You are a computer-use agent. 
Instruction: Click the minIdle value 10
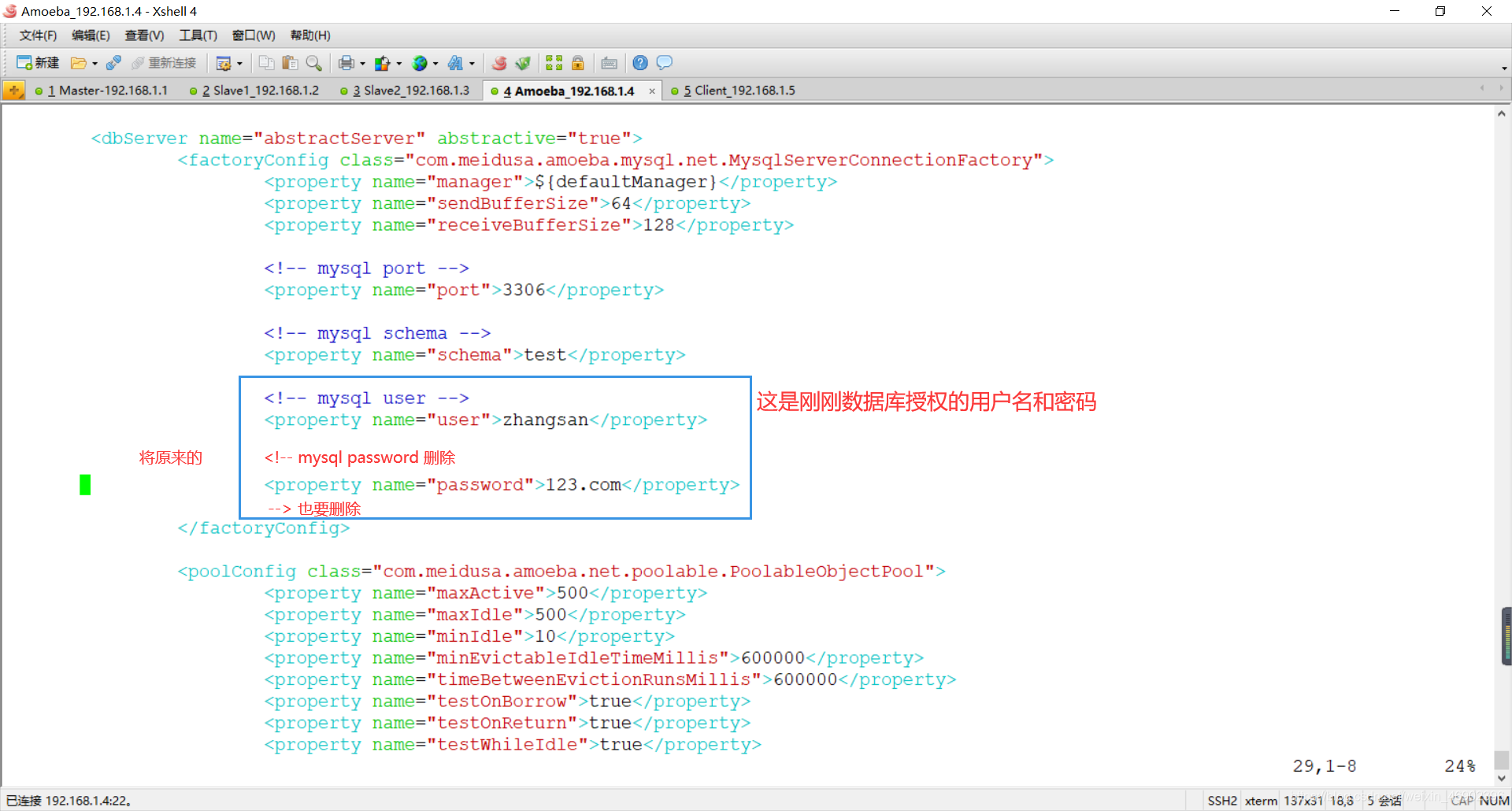coord(545,636)
